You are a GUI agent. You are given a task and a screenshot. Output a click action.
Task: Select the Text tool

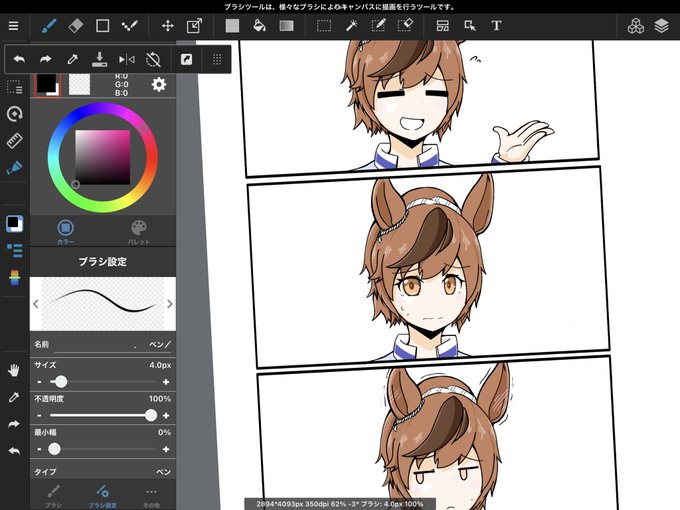click(x=497, y=26)
